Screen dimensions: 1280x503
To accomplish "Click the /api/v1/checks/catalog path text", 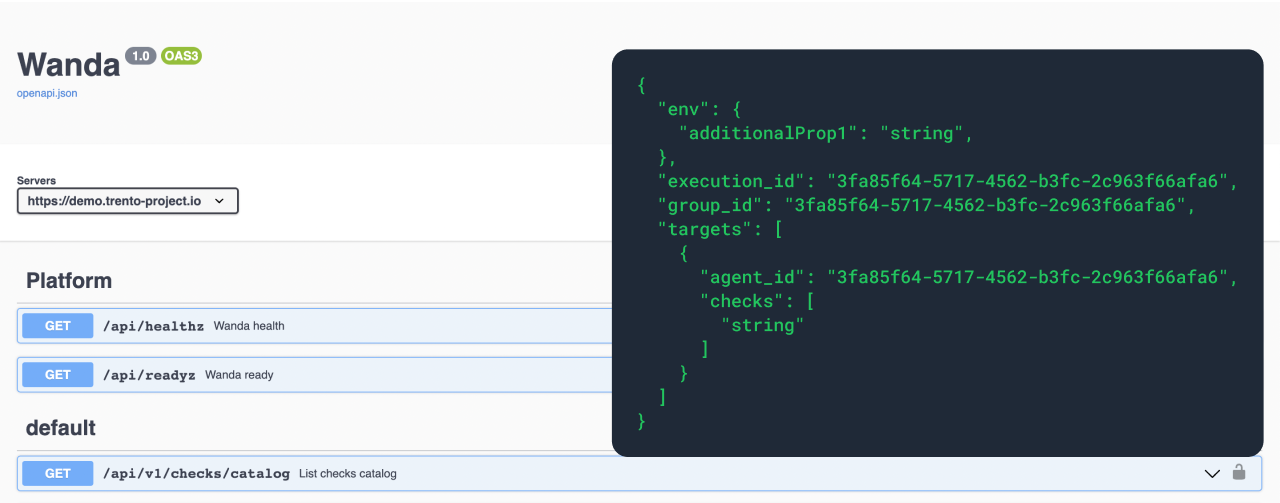I will (196, 473).
